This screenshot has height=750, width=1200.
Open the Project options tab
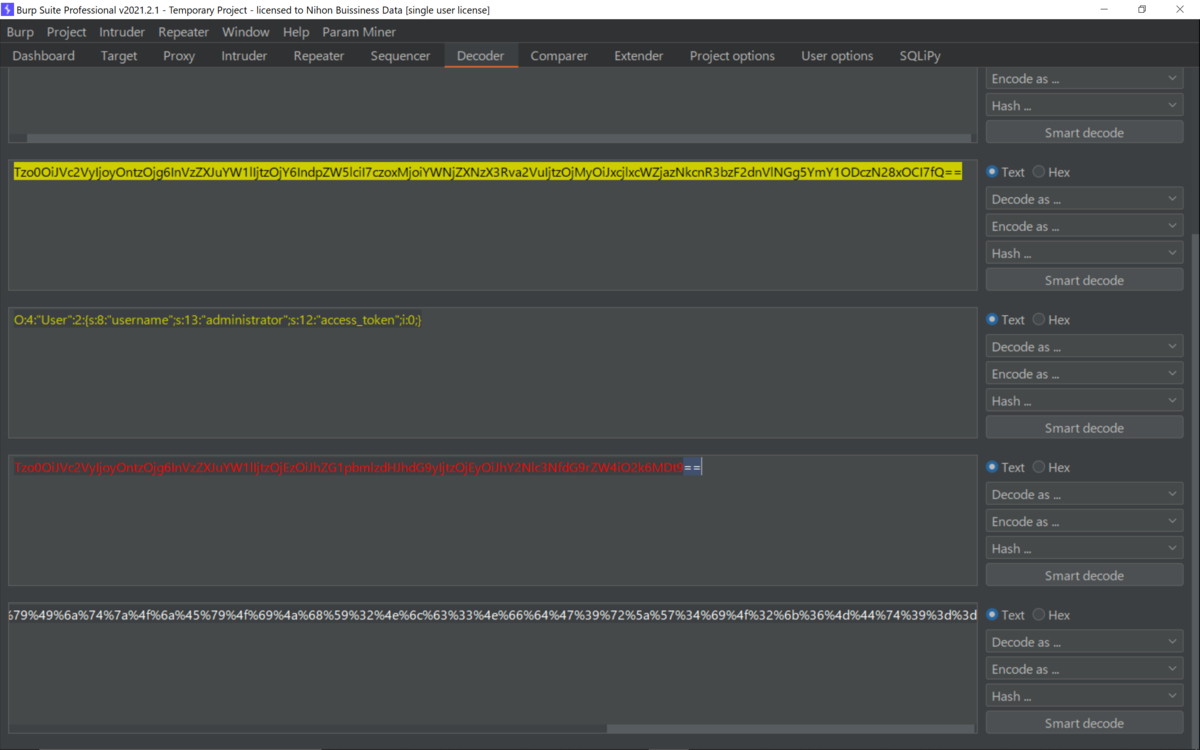732,56
